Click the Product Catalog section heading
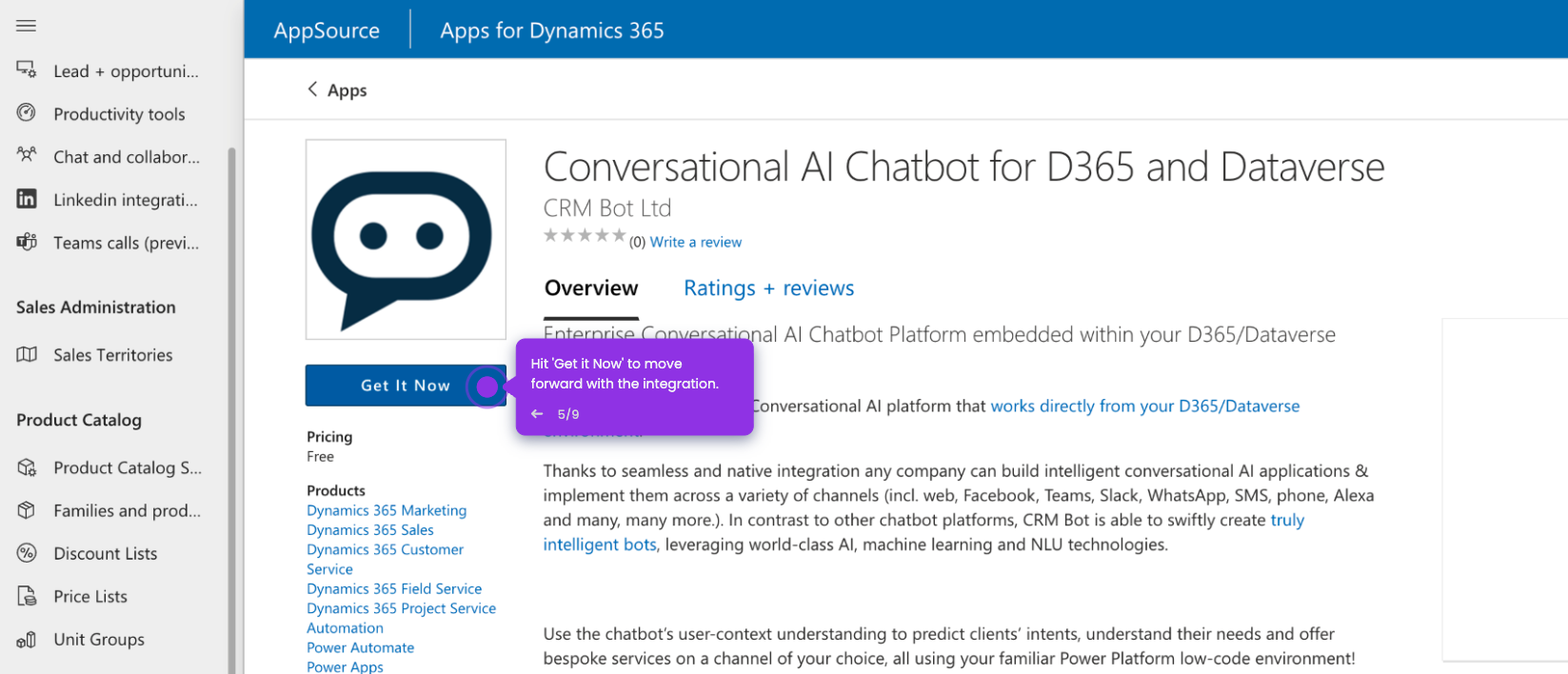The width and height of the screenshot is (1568, 674). point(79,420)
